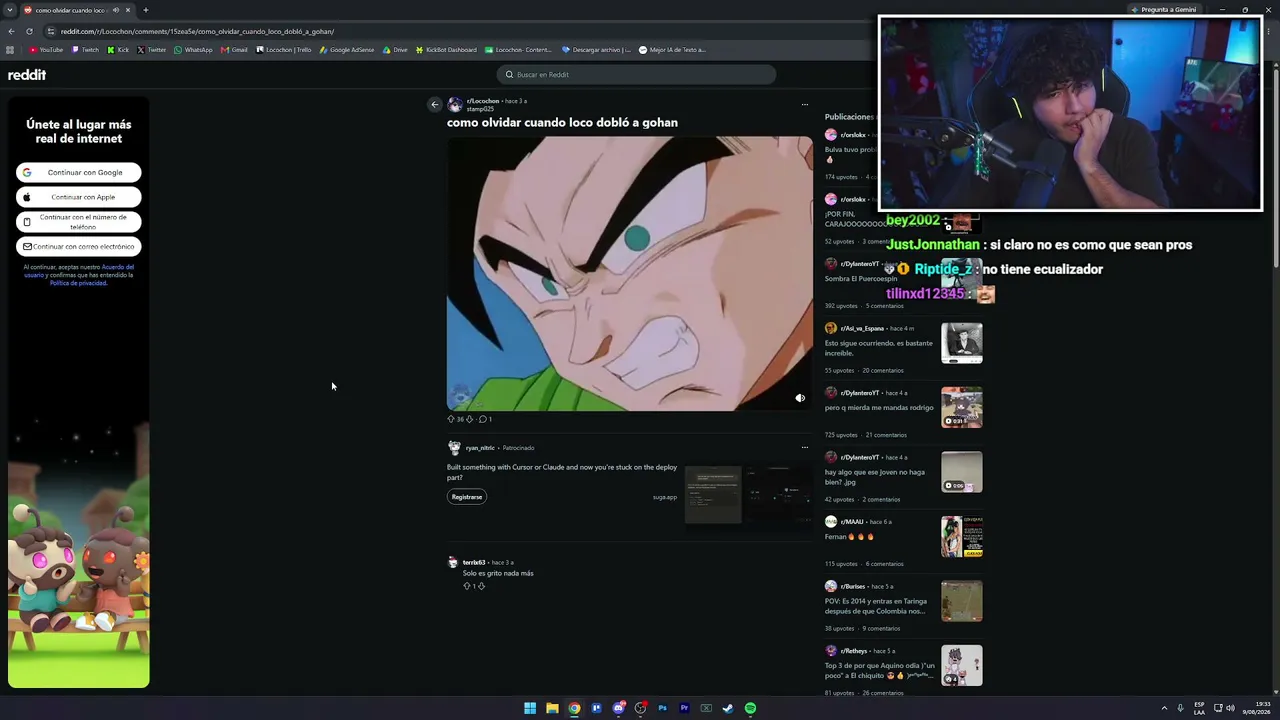Open the r/Locochon subreddit link
The width and height of the screenshot is (1280, 720).
coord(483,101)
